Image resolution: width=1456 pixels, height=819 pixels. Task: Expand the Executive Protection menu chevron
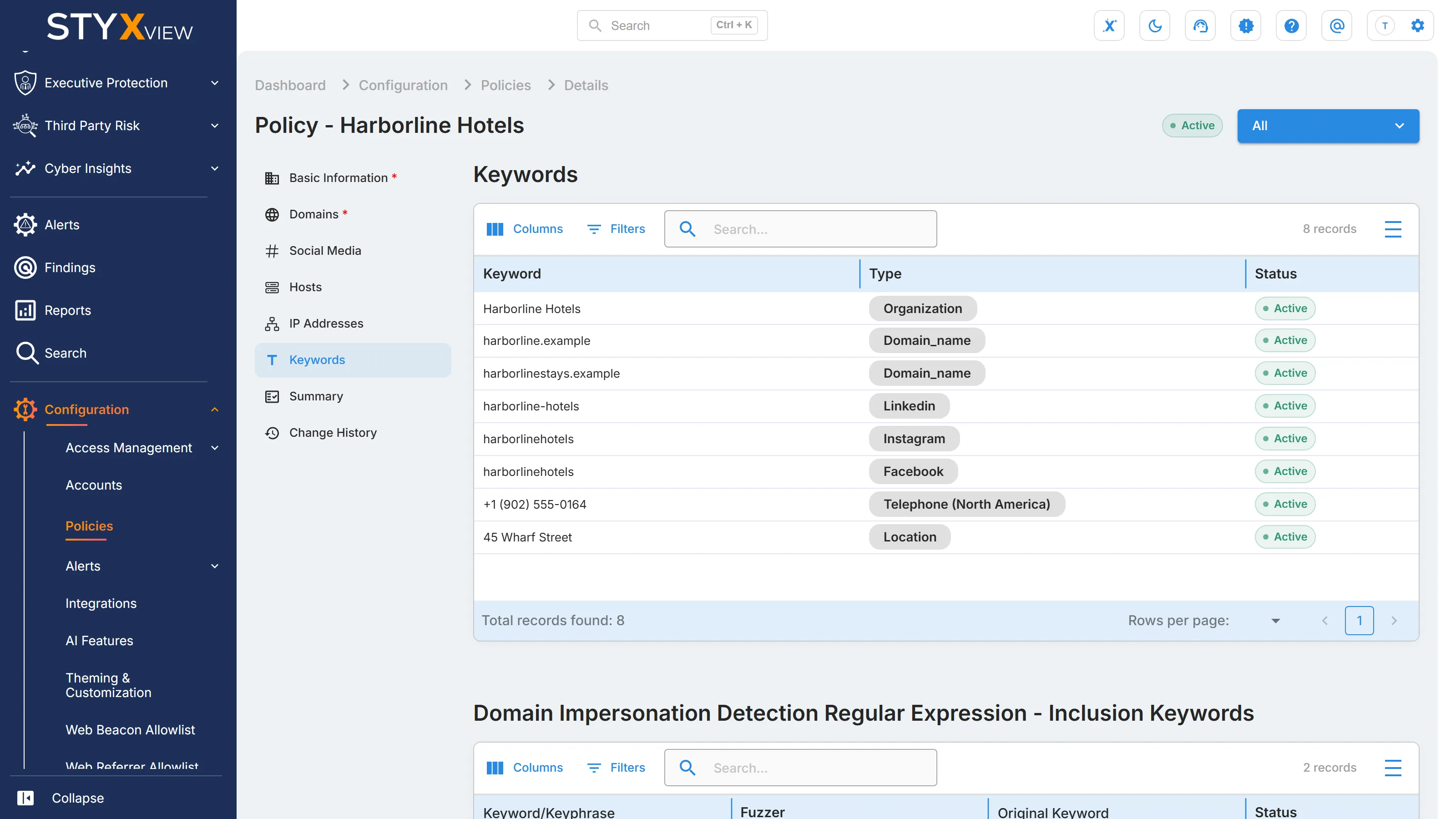coord(215,82)
